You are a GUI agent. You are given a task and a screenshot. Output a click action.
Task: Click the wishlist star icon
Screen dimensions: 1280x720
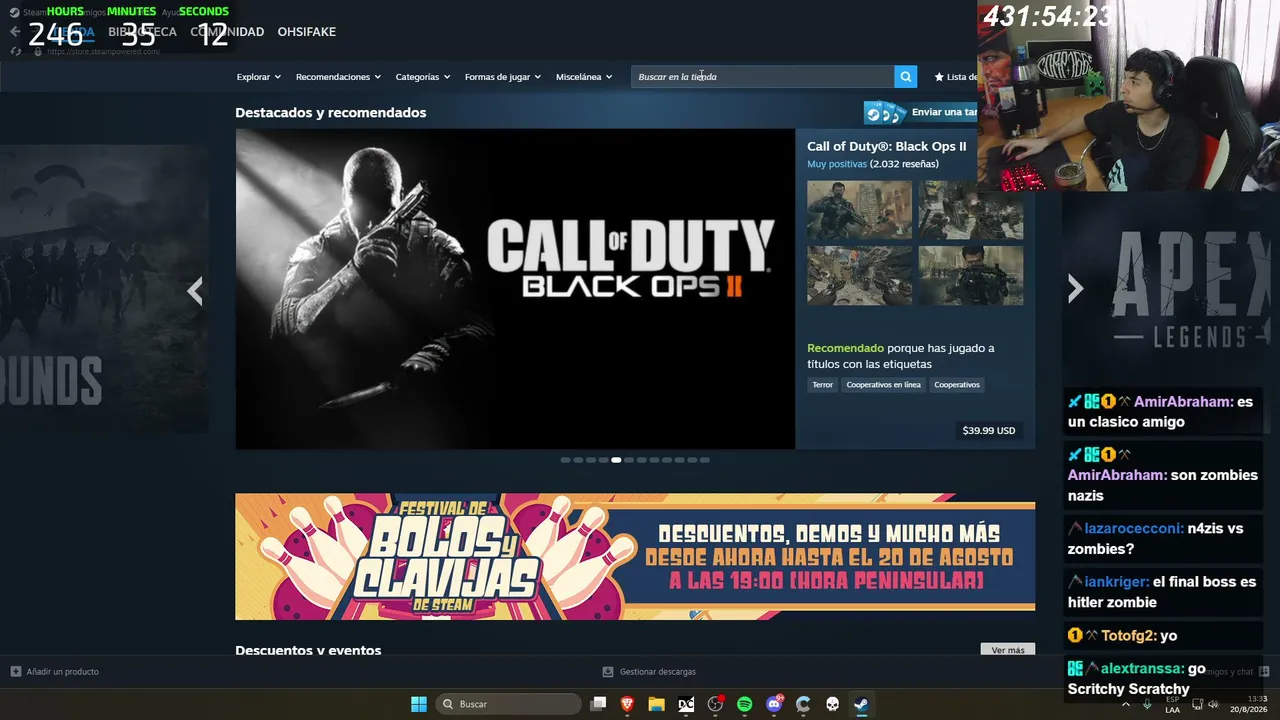(939, 77)
